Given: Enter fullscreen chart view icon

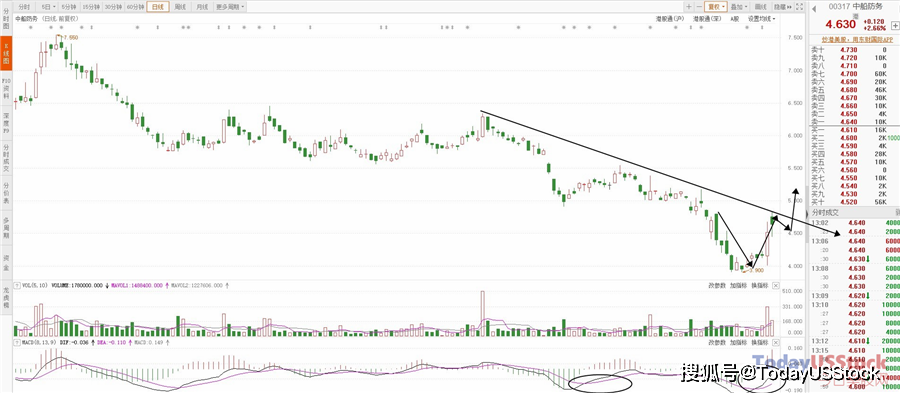Looking at the screenshot, I should tap(799, 7).
